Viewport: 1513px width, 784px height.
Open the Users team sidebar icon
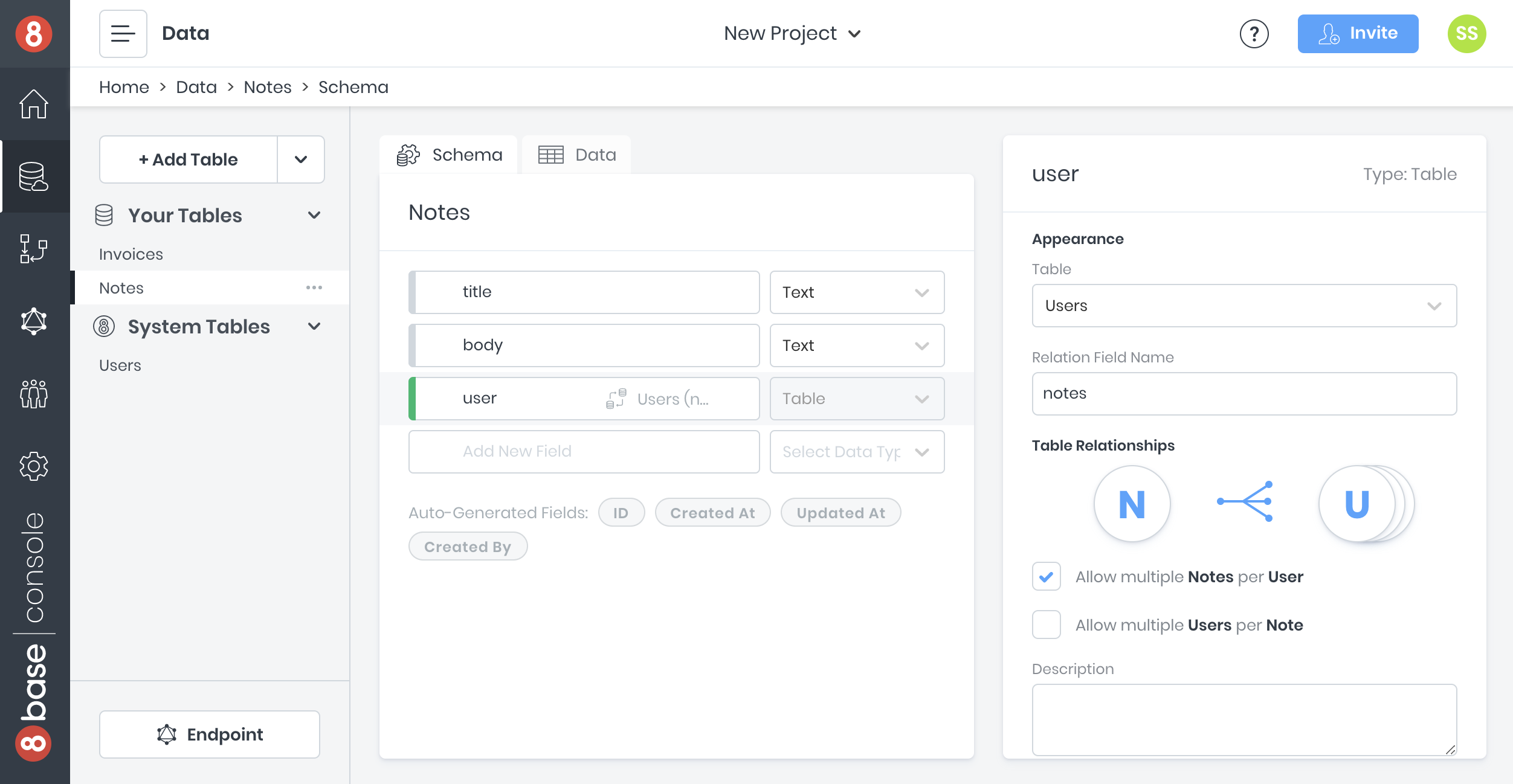34,394
